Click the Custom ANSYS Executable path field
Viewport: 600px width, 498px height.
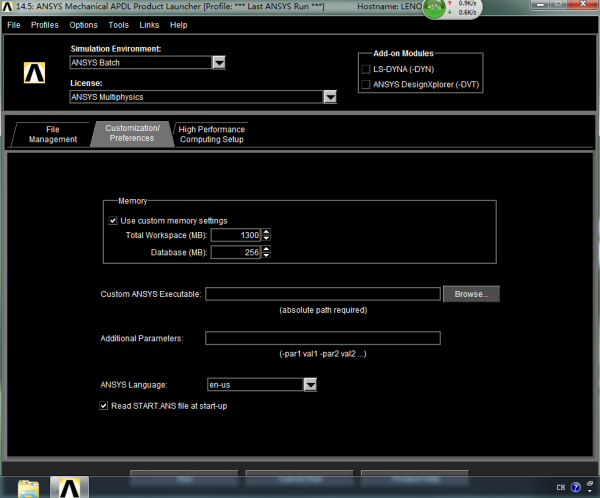[323, 294]
